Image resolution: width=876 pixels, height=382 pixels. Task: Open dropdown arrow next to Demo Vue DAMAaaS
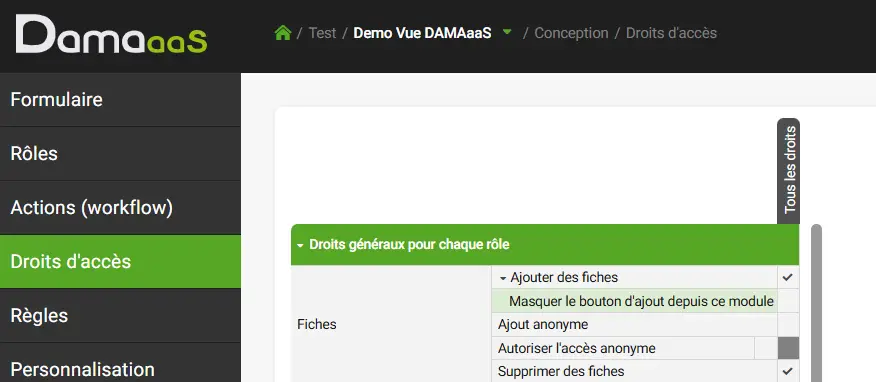[507, 32]
